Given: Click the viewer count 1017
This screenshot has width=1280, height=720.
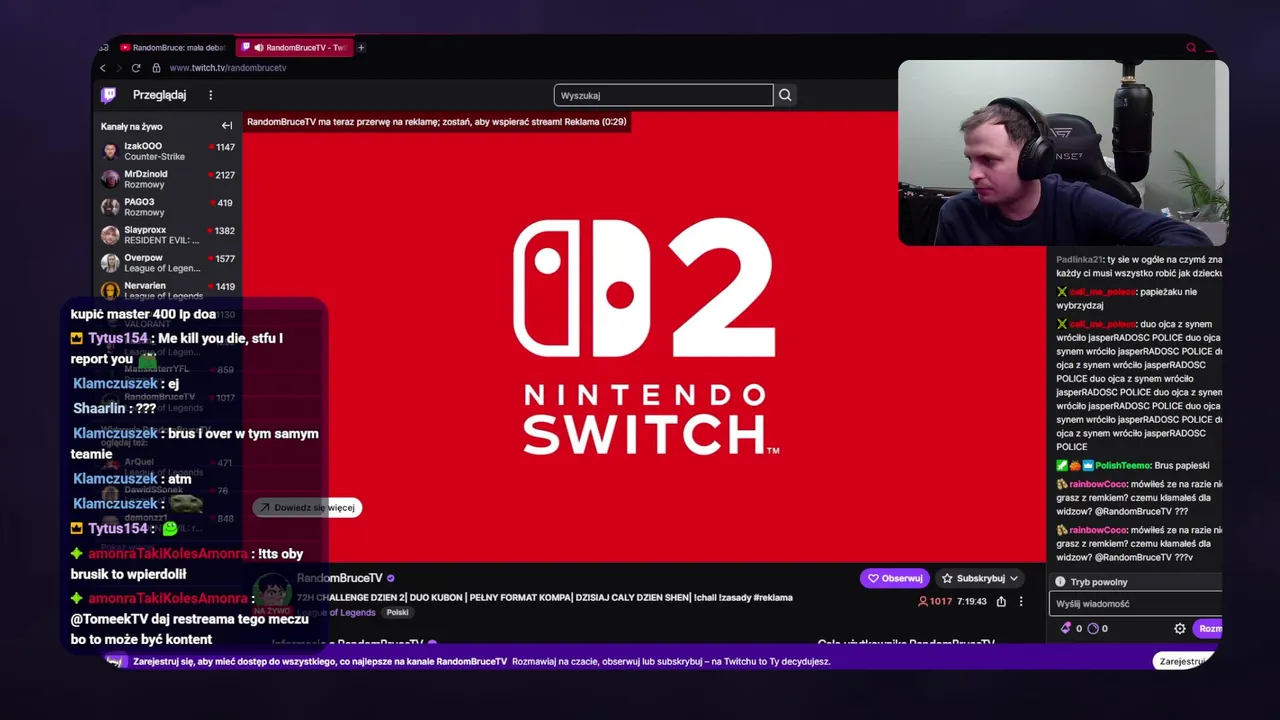Looking at the screenshot, I should point(941,601).
